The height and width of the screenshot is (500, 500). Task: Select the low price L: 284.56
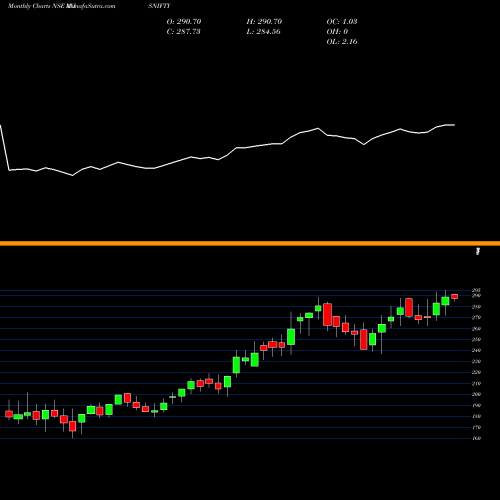point(264,32)
